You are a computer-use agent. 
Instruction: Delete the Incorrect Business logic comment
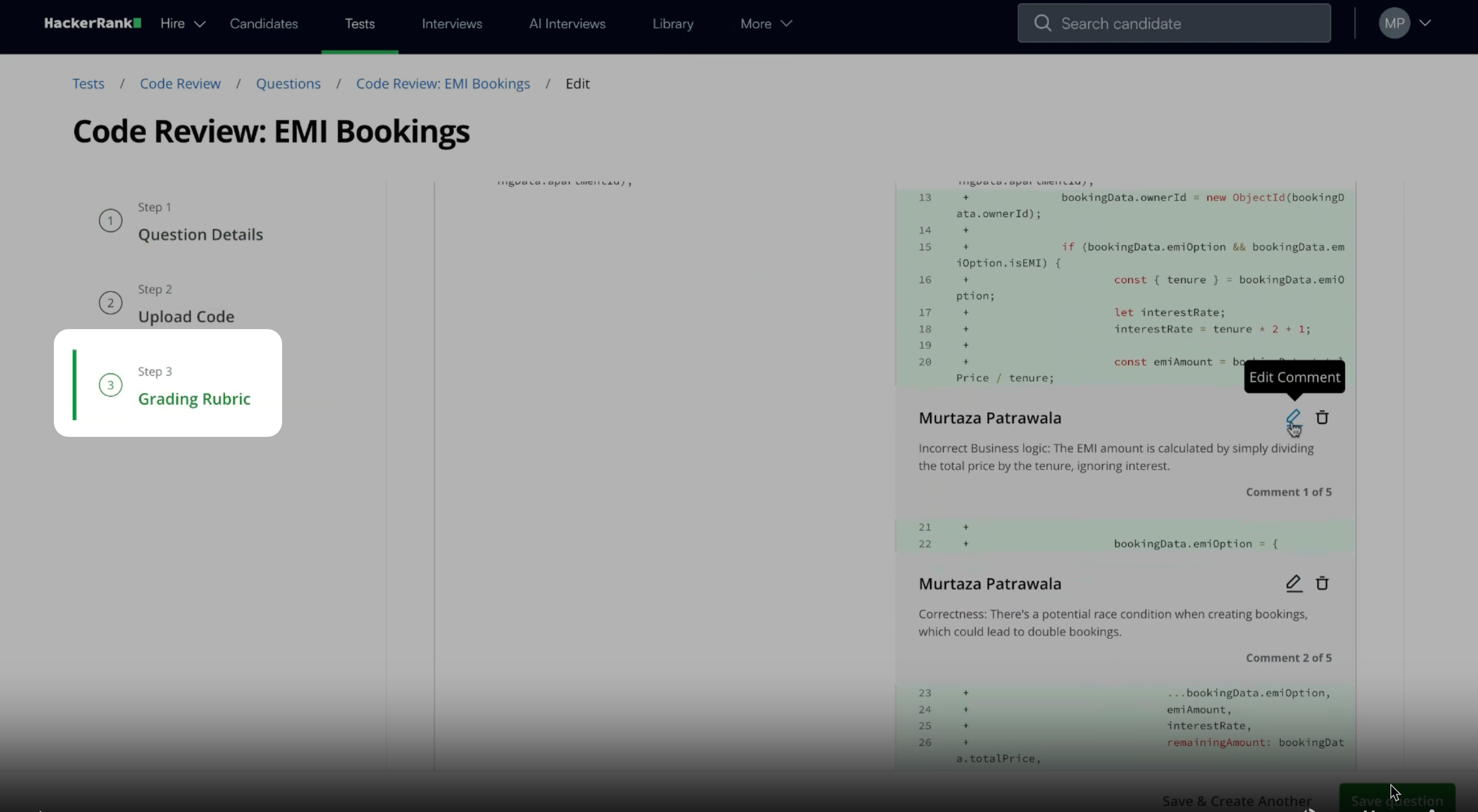(x=1322, y=418)
